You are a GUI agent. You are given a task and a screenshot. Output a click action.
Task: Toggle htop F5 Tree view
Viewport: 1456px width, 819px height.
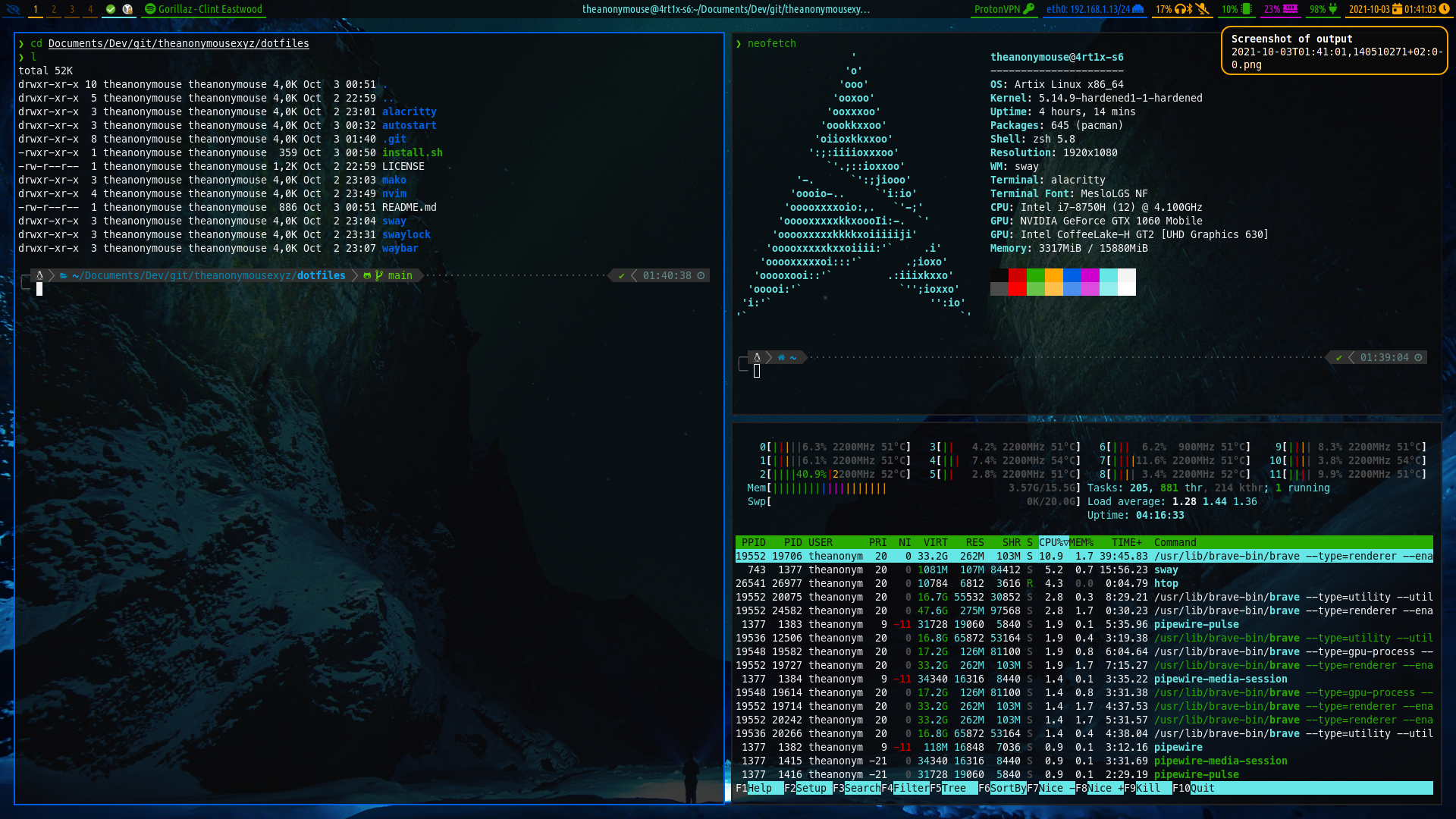click(x=953, y=788)
